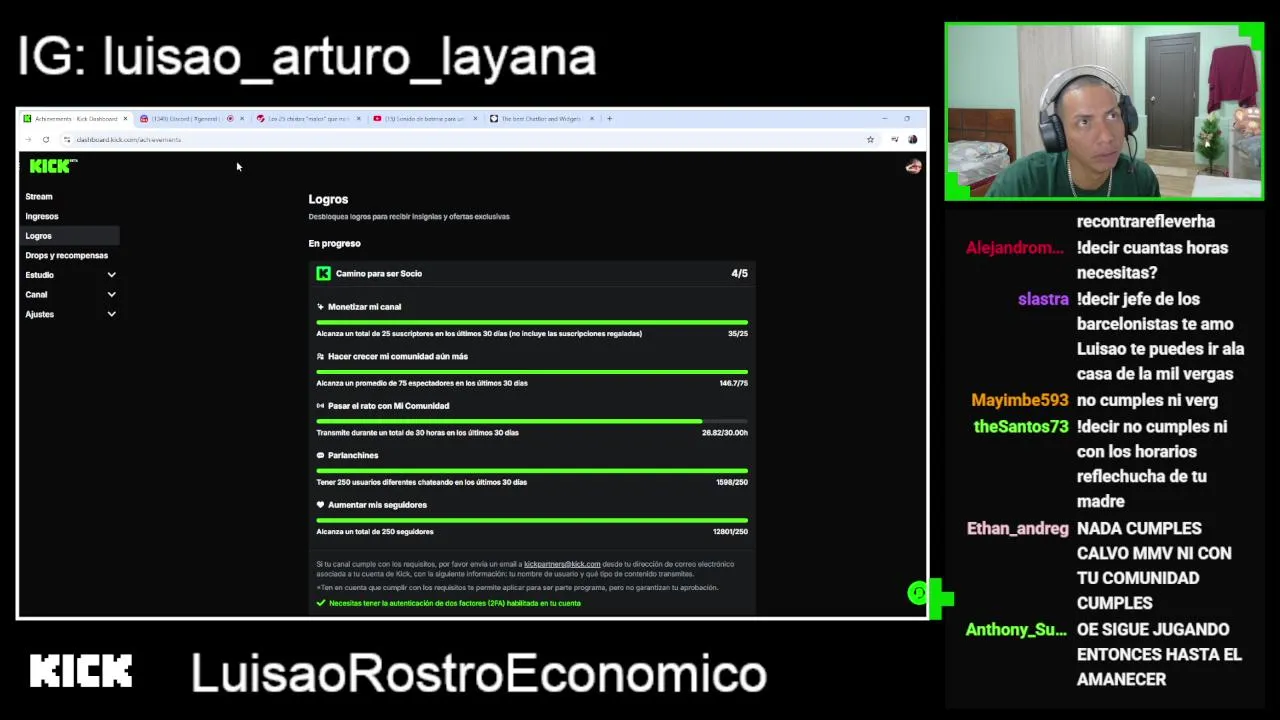Click the theSantos73 username in chat
The image size is (1280, 720).
click(1021, 427)
